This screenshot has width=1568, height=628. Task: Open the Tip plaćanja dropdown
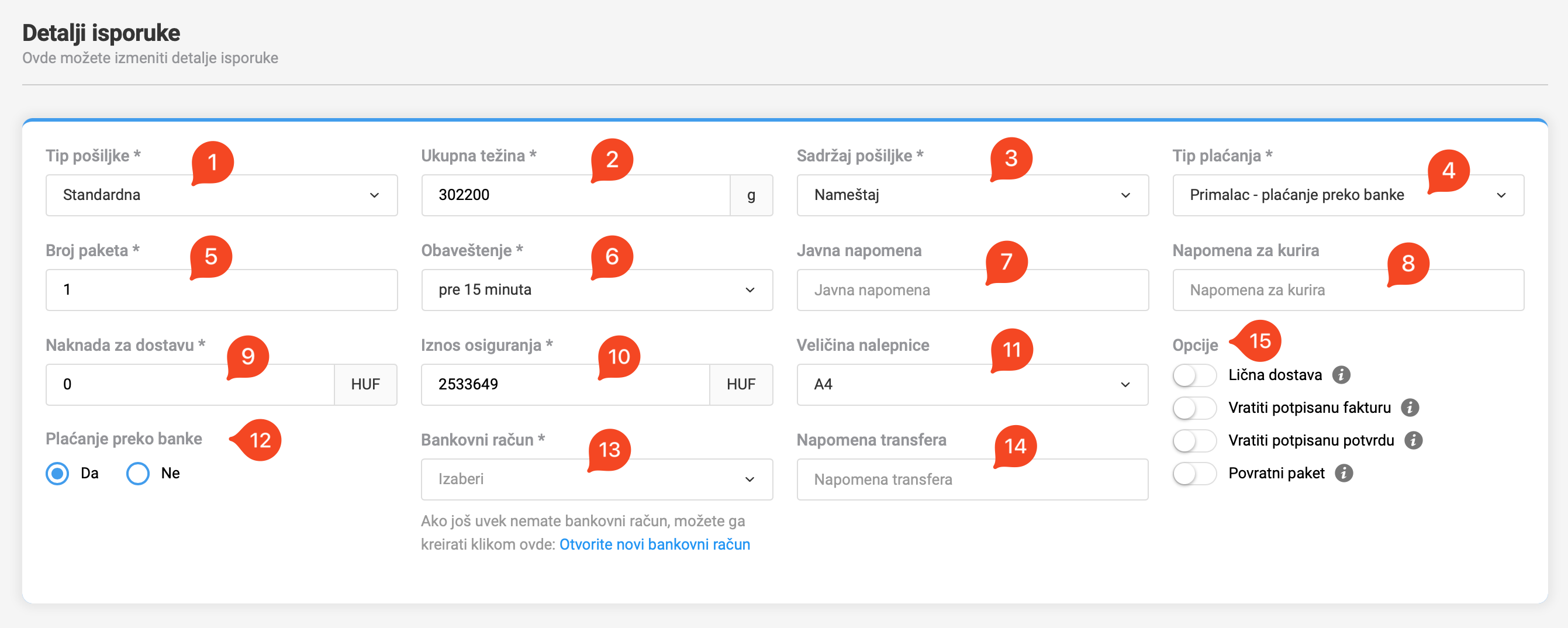(x=1348, y=195)
